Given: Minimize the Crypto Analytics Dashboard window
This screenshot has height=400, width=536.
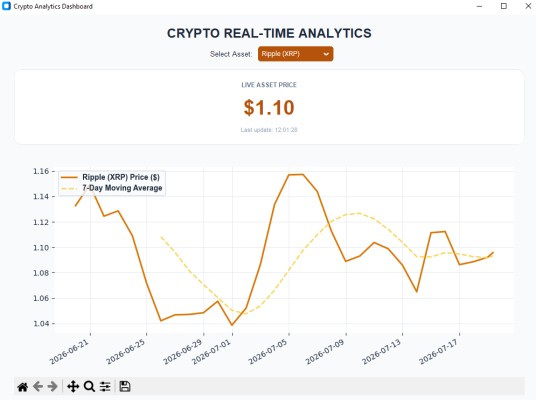Looking at the screenshot, I should pos(479,6).
